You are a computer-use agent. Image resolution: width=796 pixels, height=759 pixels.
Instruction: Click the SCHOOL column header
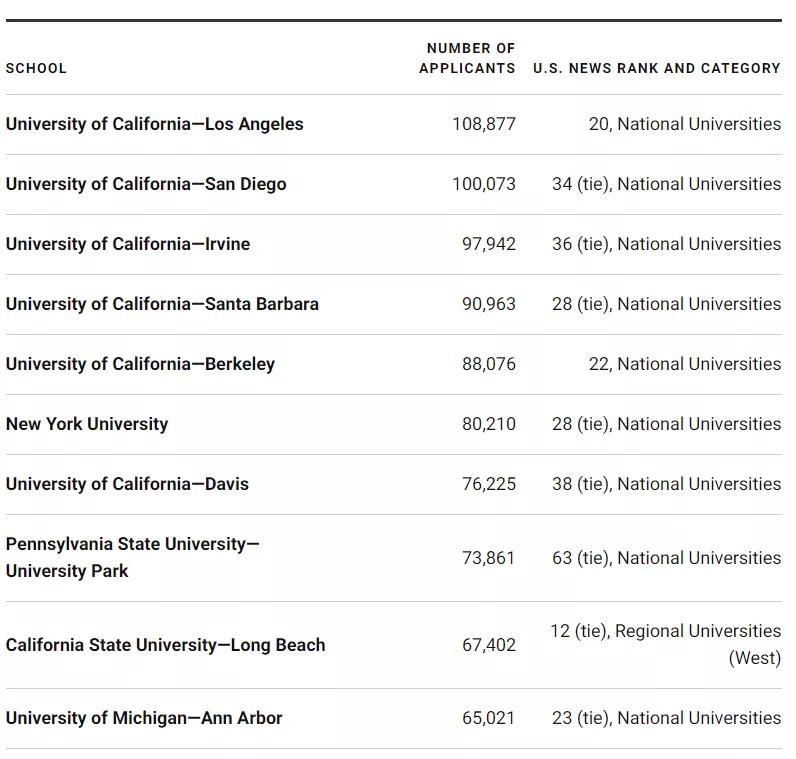point(36,68)
